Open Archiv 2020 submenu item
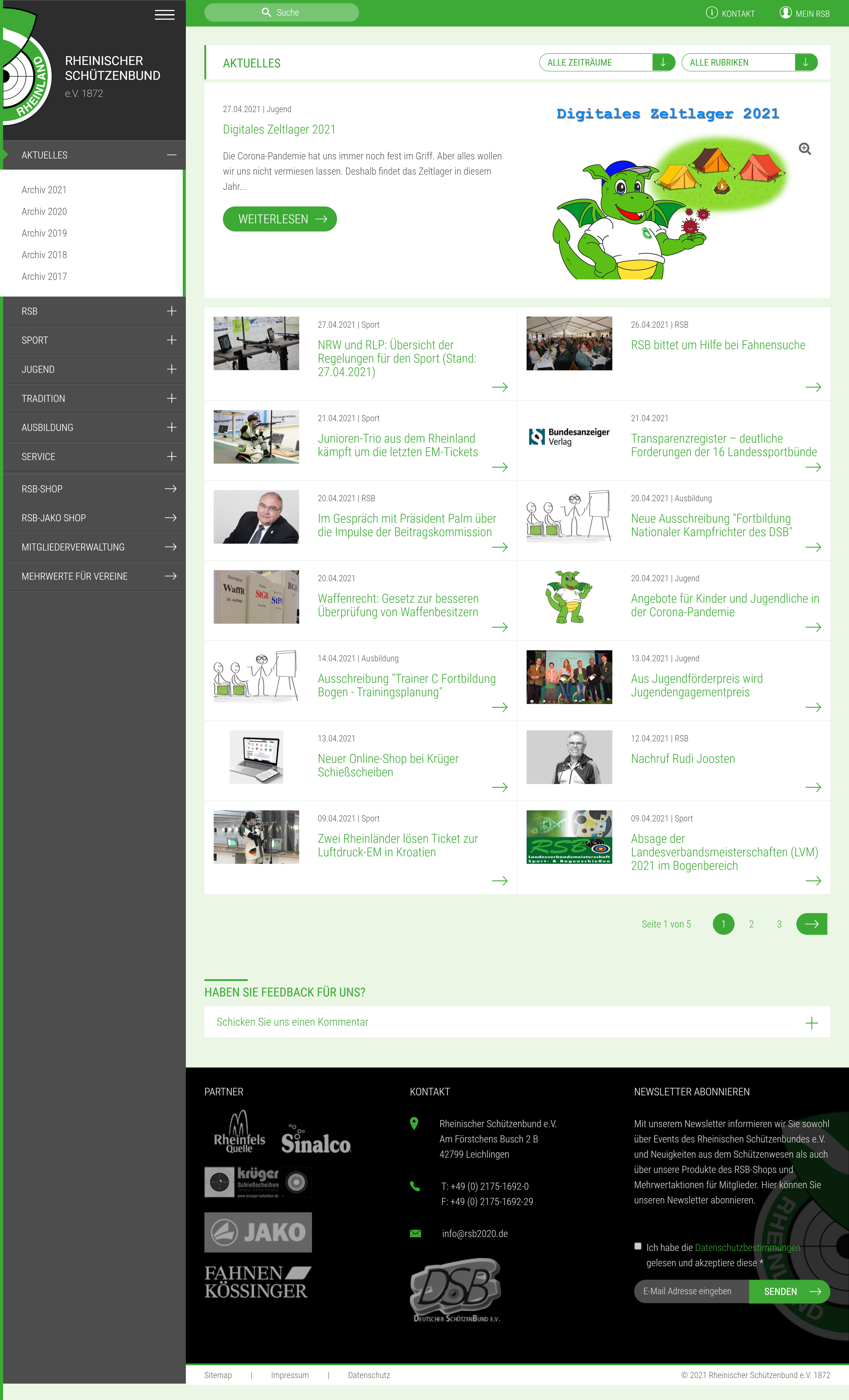849x1400 pixels. point(44,211)
